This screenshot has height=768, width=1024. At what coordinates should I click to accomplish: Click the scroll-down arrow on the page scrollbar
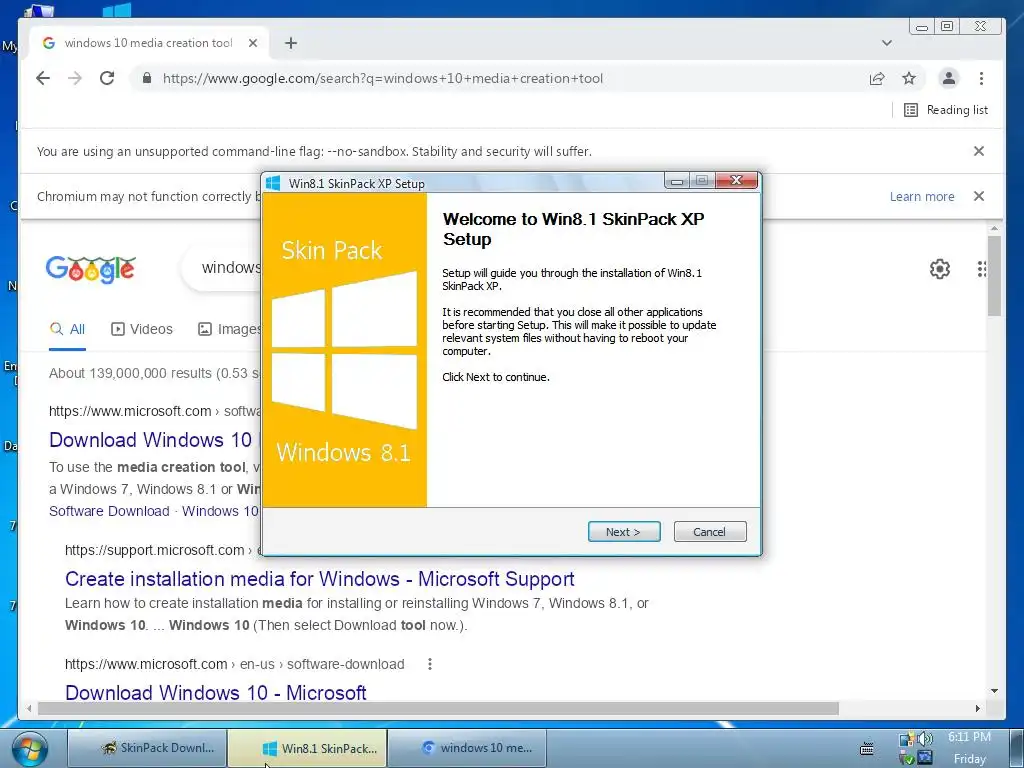994,690
